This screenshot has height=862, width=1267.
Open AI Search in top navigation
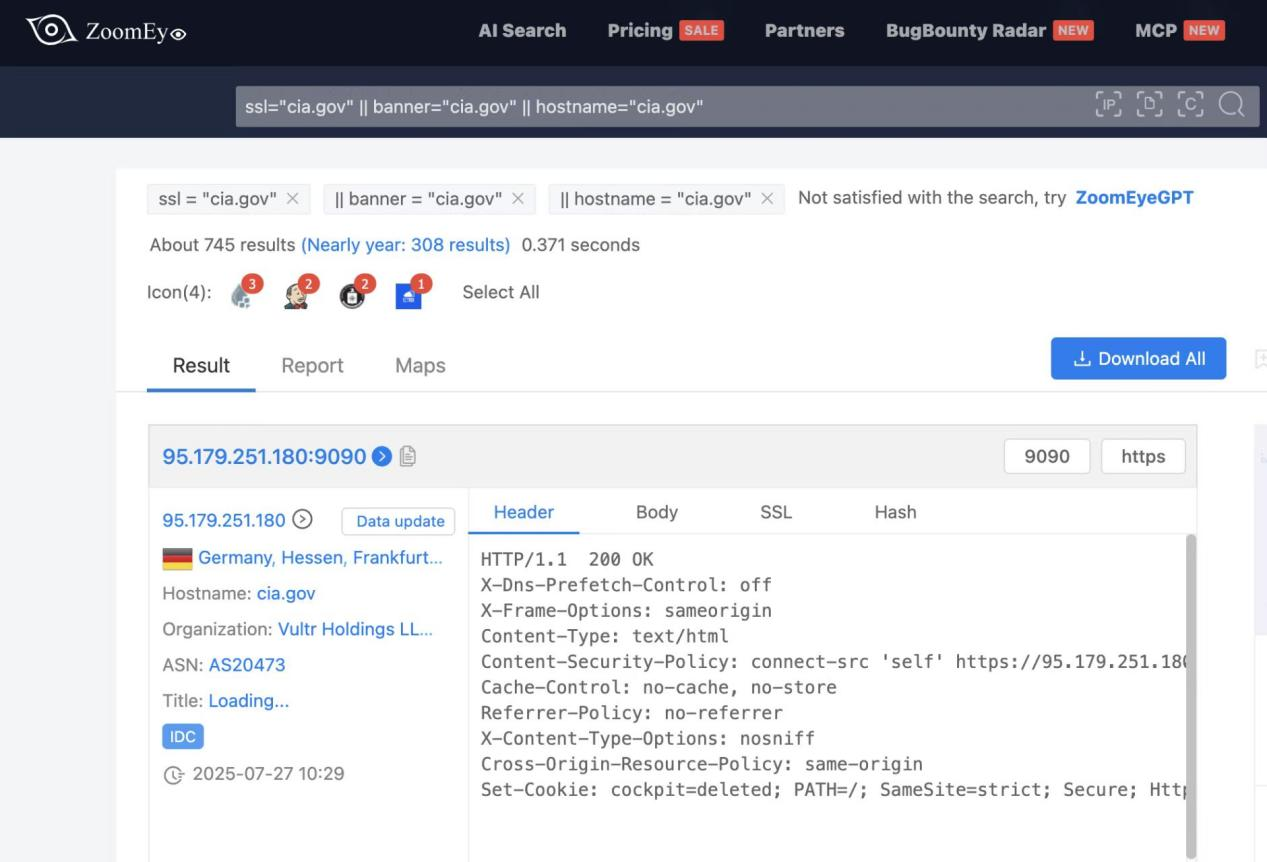[x=522, y=31]
